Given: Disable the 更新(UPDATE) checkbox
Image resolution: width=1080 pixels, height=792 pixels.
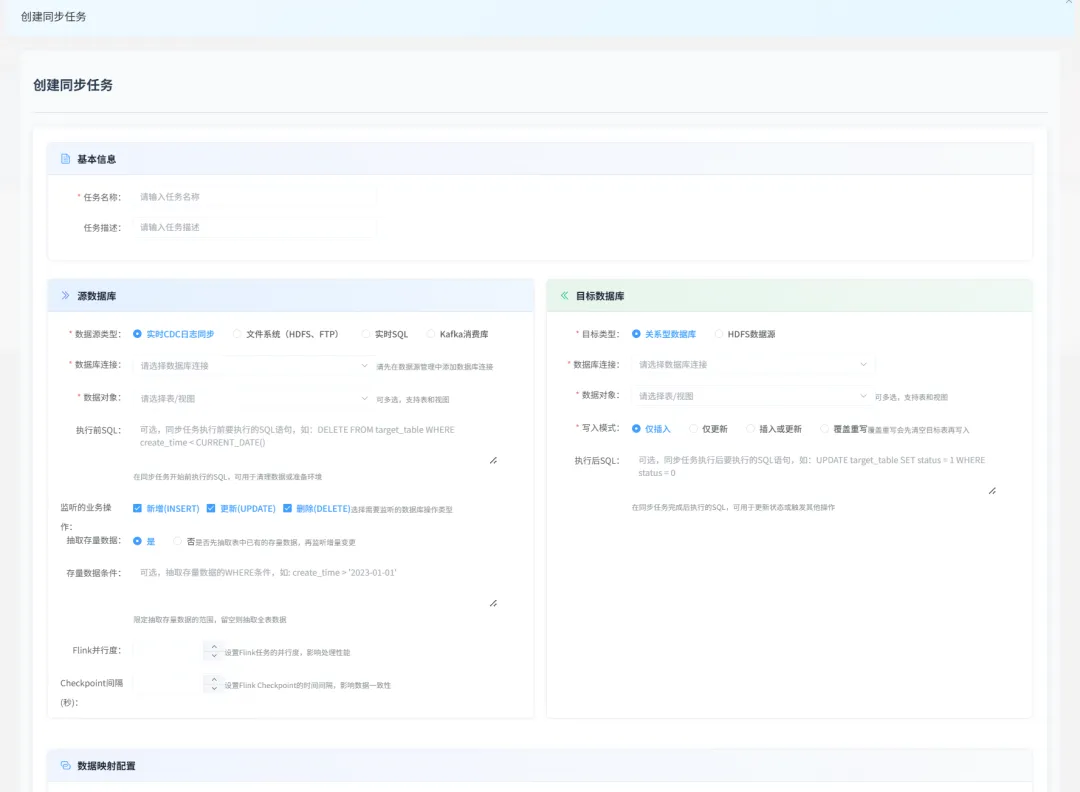Looking at the screenshot, I should (212, 508).
